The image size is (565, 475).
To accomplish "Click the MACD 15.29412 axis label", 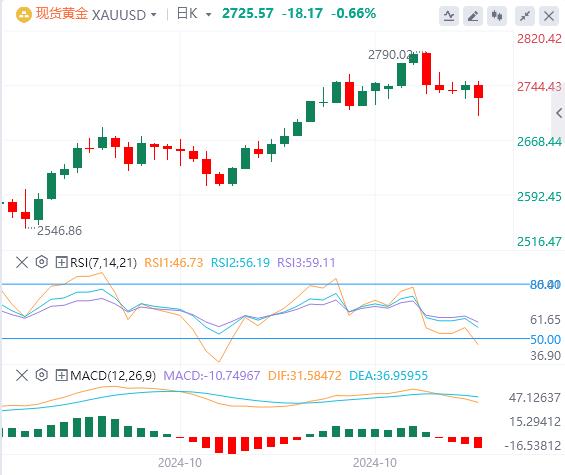I will 535,422.
